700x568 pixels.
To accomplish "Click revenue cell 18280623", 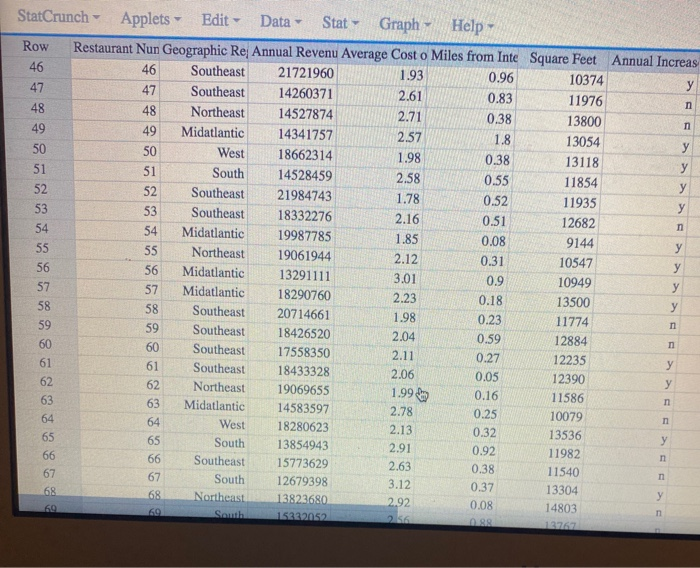I will [x=303, y=427].
